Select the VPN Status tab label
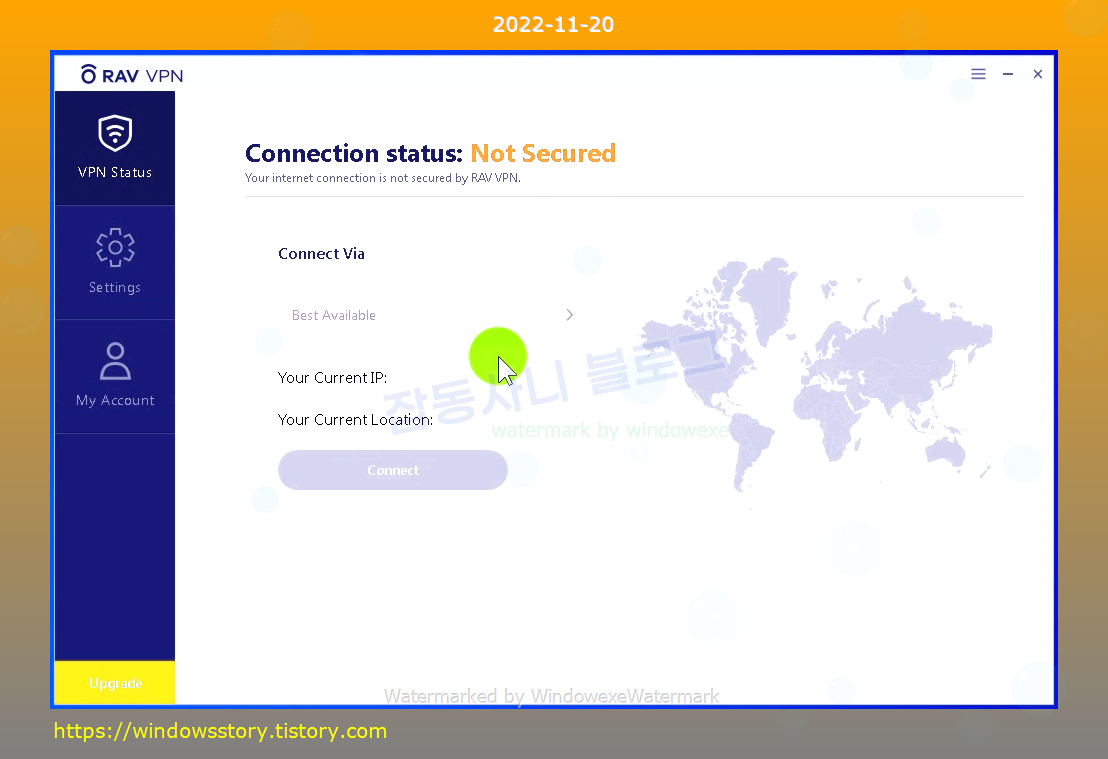1108x759 pixels. coord(115,172)
